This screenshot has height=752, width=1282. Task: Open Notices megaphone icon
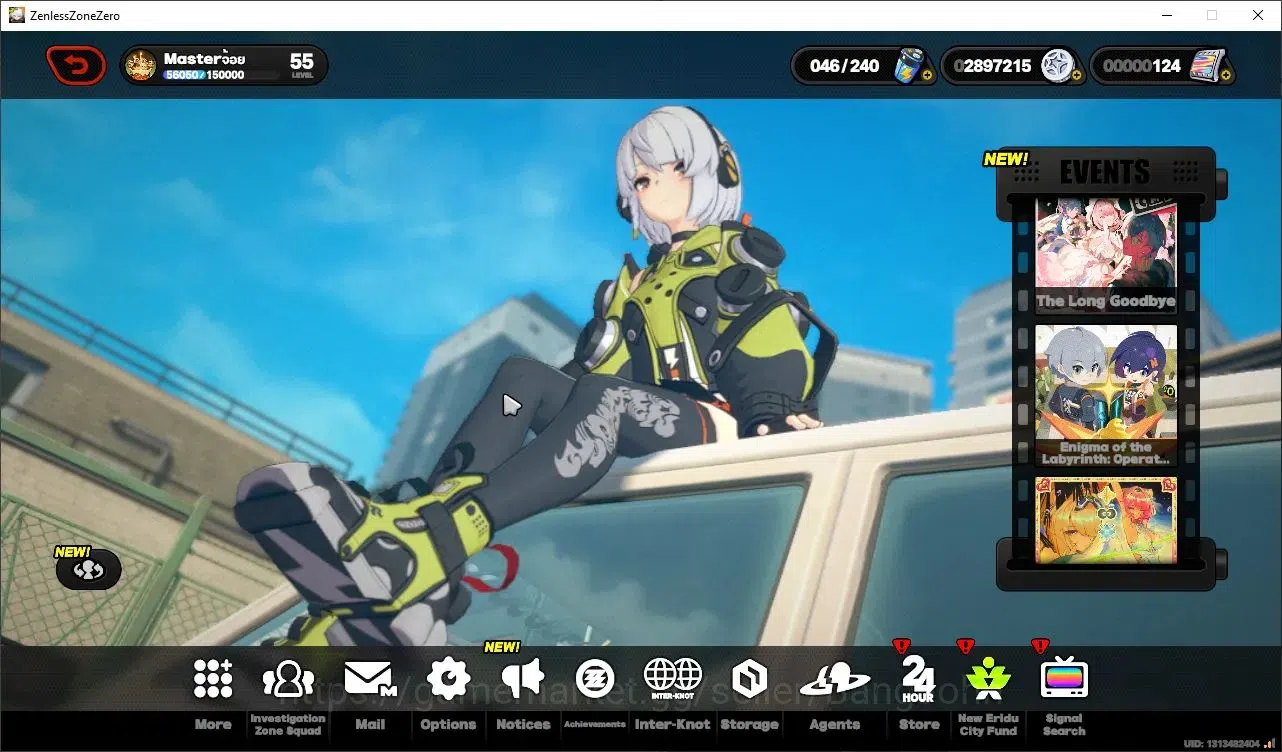[x=523, y=679]
